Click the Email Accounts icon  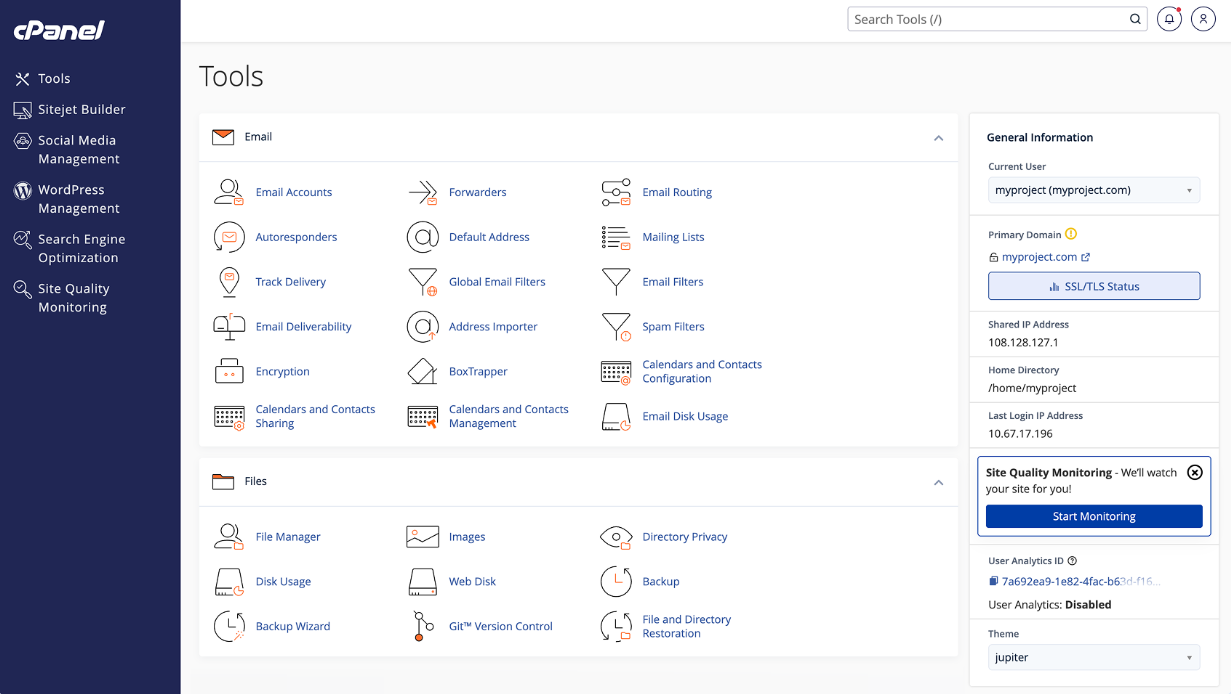click(229, 192)
